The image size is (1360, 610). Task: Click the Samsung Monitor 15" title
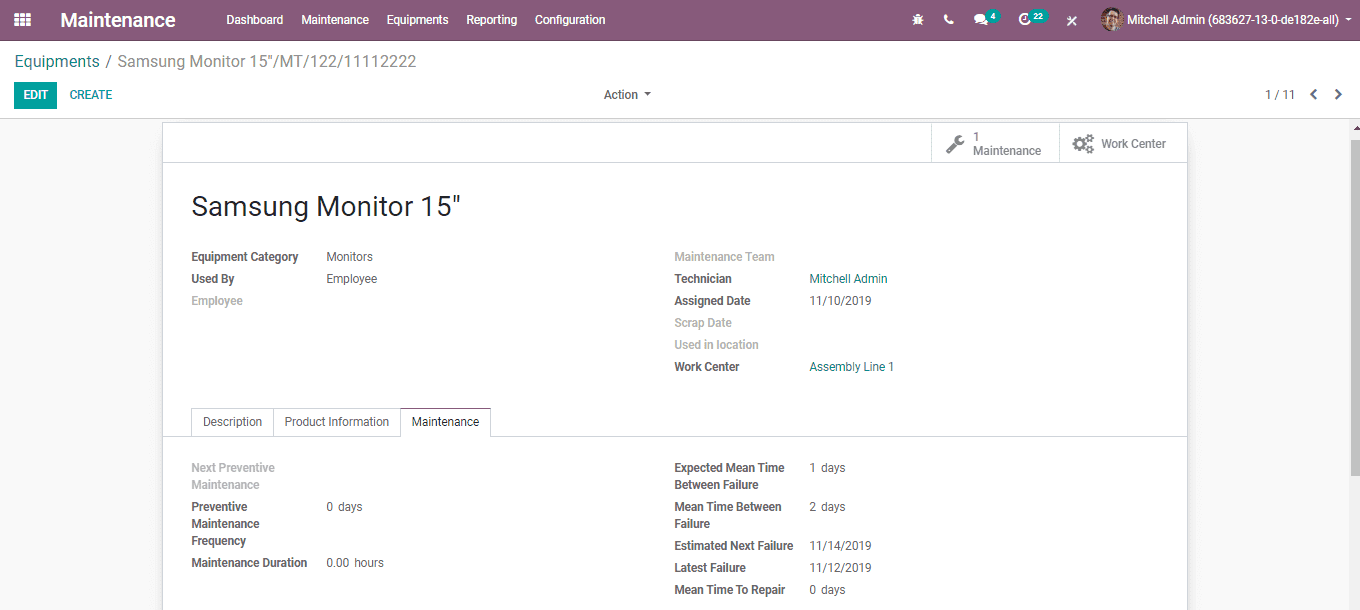click(326, 206)
